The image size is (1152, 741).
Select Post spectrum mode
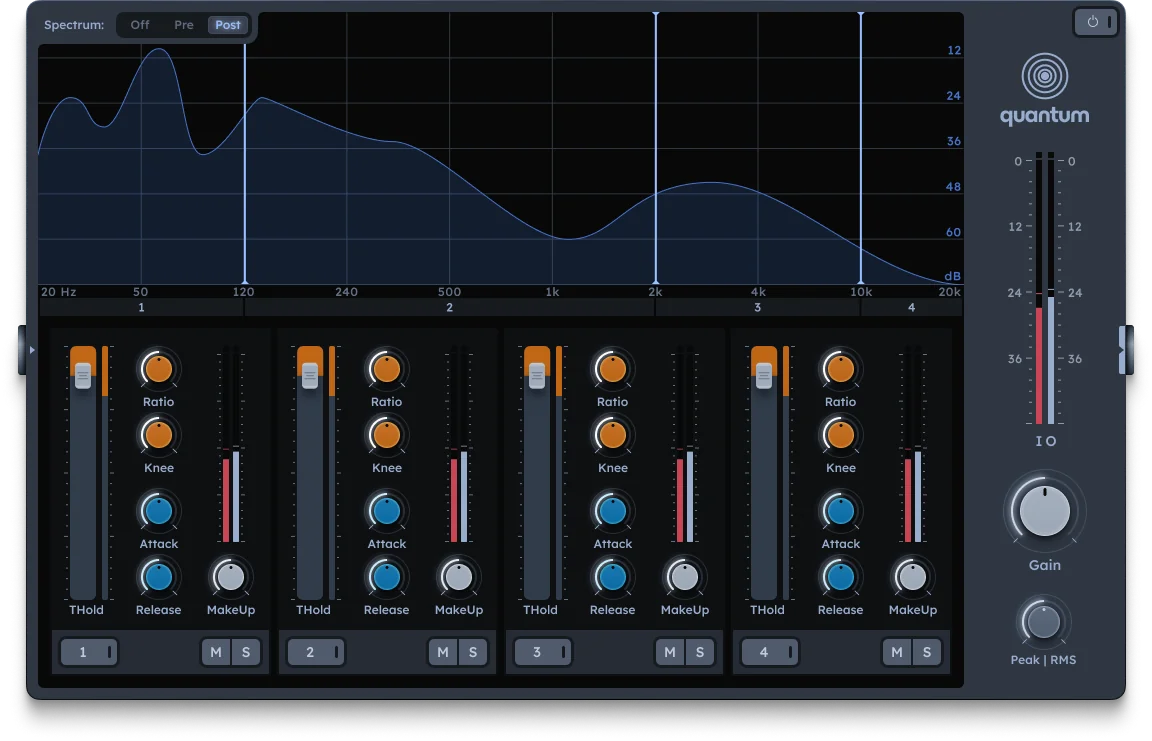pos(228,25)
